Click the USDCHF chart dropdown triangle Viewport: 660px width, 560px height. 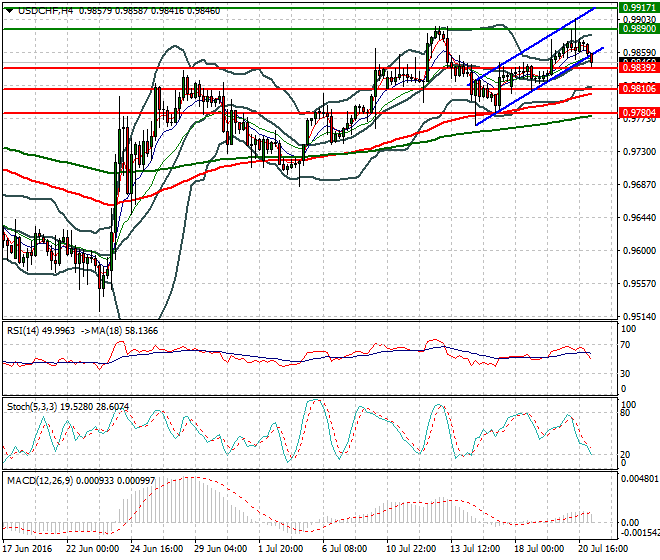pos(9,11)
